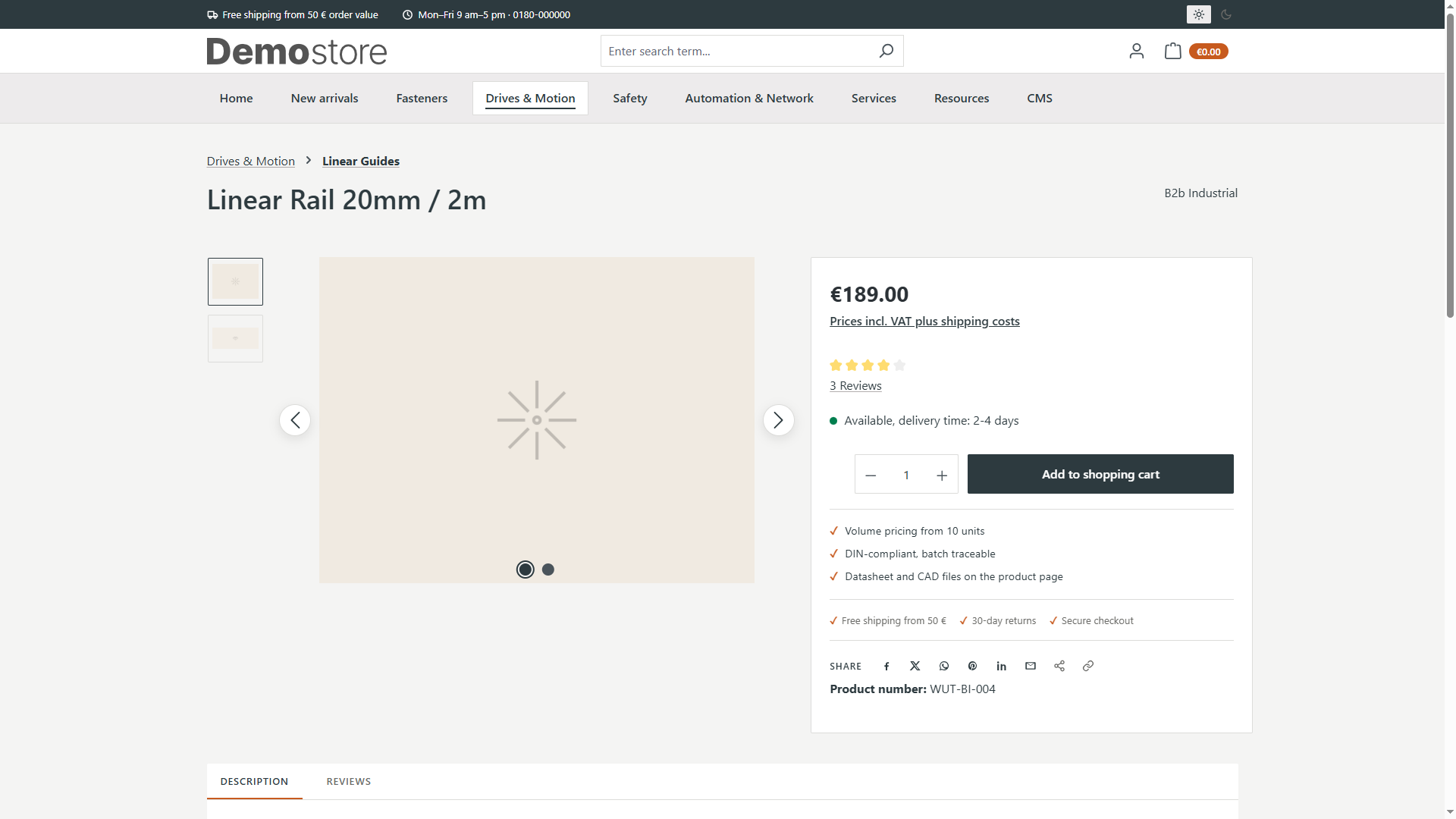The width and height of the screenshot is (1456, 819).
Task: Share product via WhatsApp
Action: (944, 666)
